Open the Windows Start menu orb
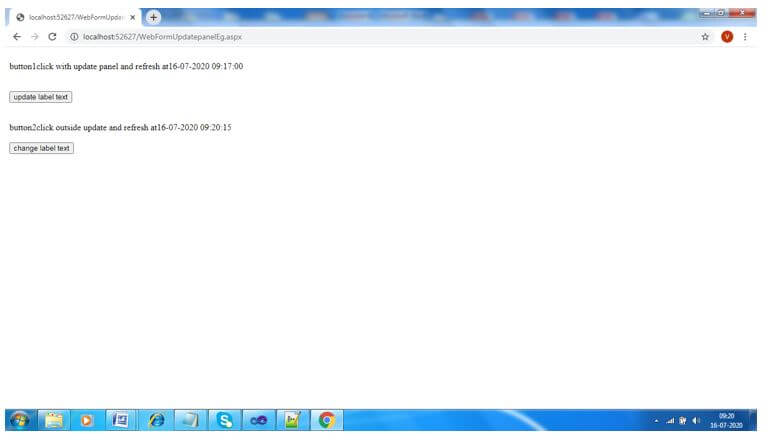The width and height of the screenshot is (768, 440). [20, 420]
